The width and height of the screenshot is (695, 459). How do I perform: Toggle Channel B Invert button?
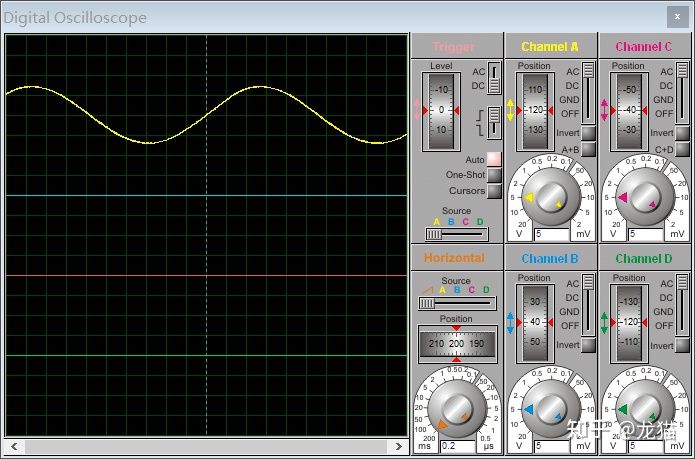(588, 345)
